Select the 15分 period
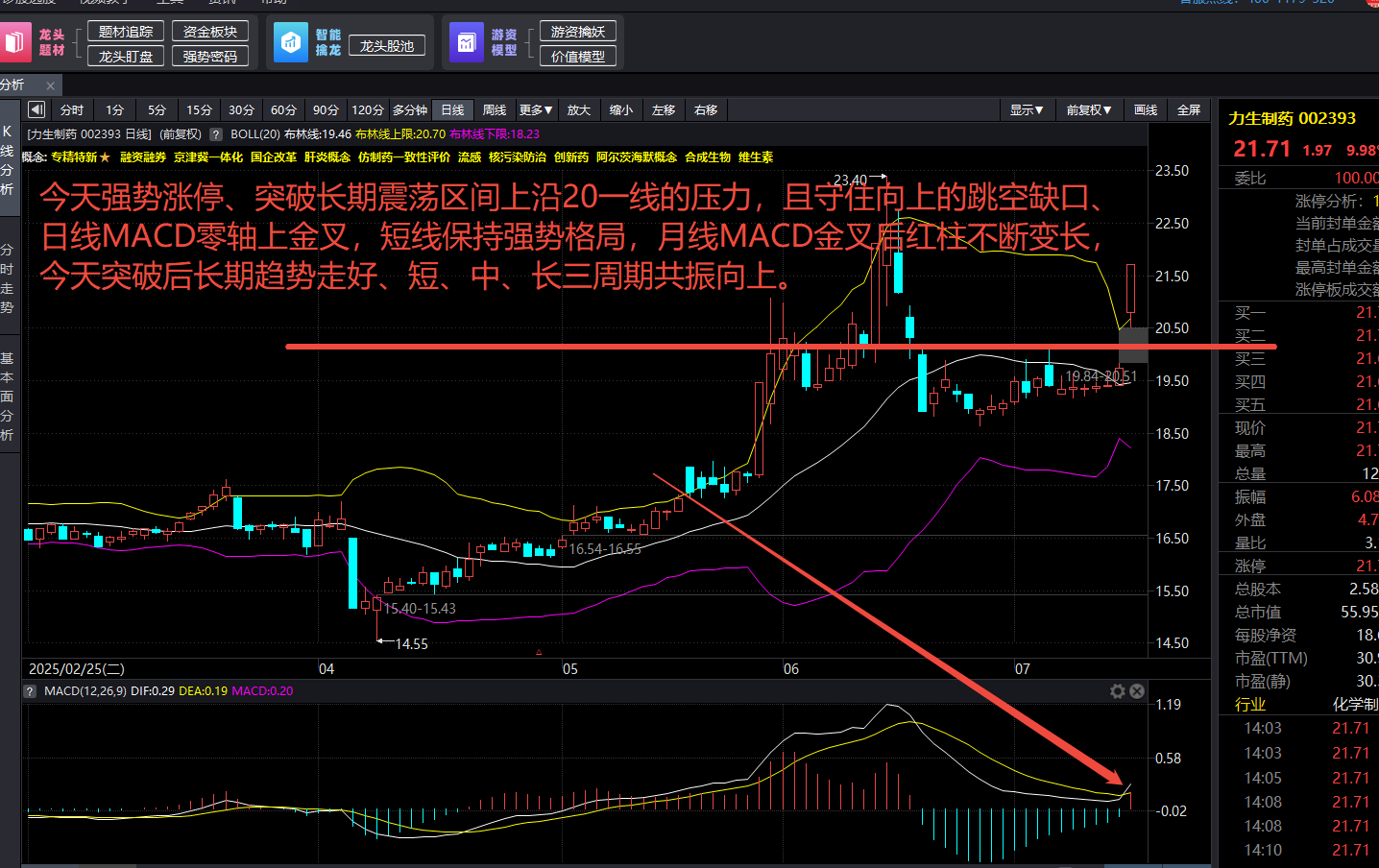The image size is (1379, 868). pos(199,109)
